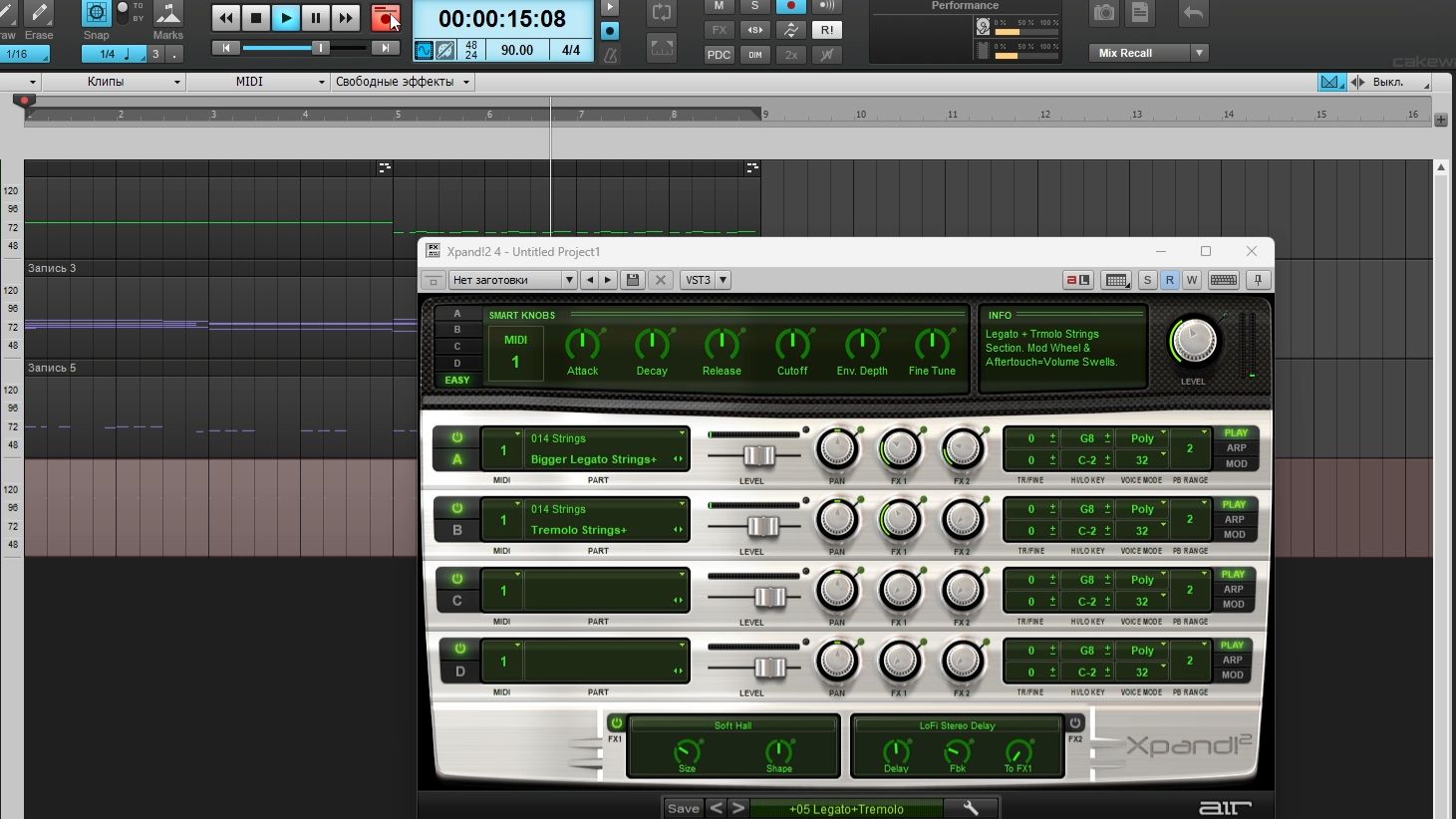Select smart knobs tab A
The image size is (1456, 819).
[457, 313]
